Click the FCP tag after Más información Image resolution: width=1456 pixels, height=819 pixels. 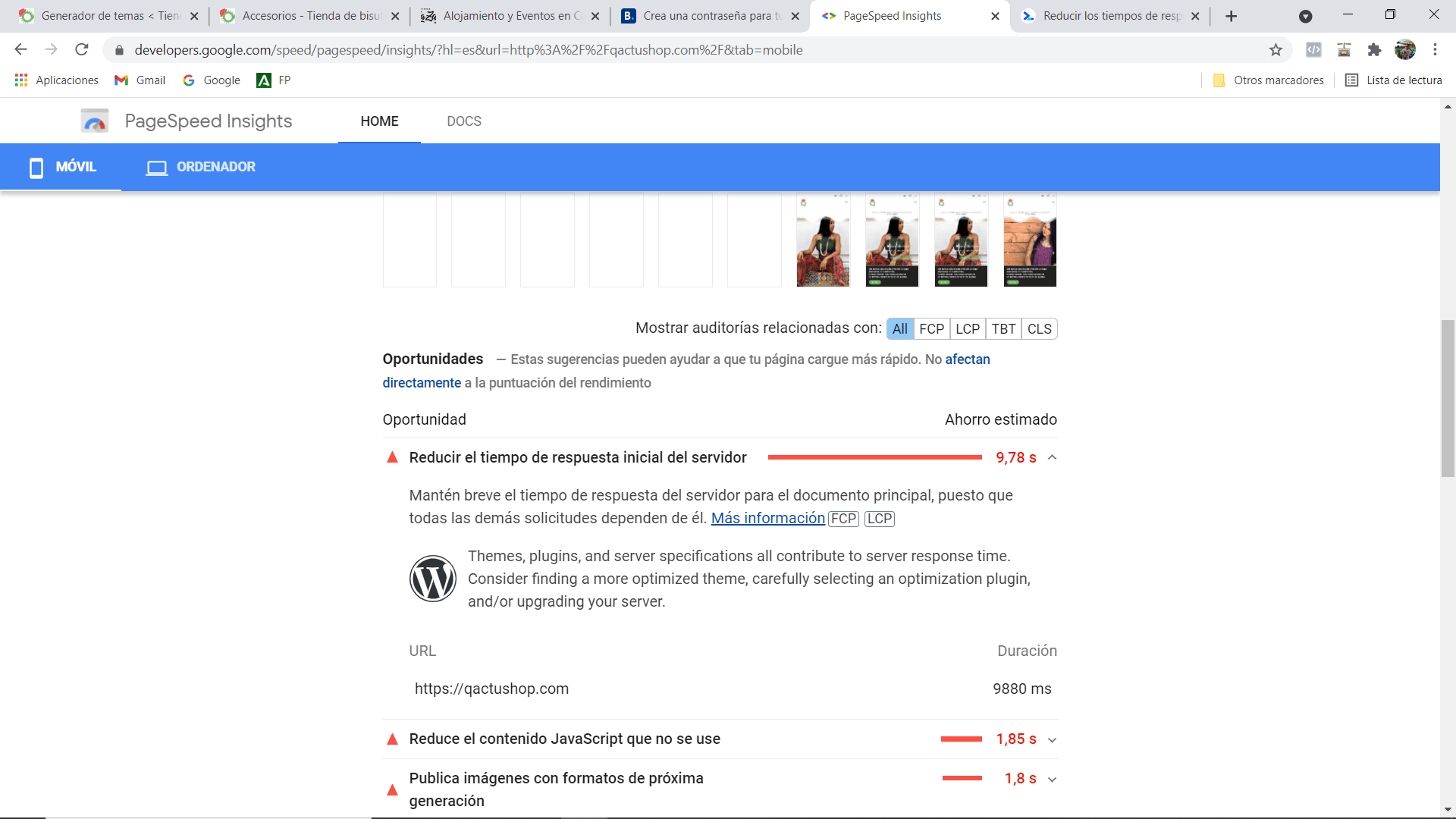[843, 519]
